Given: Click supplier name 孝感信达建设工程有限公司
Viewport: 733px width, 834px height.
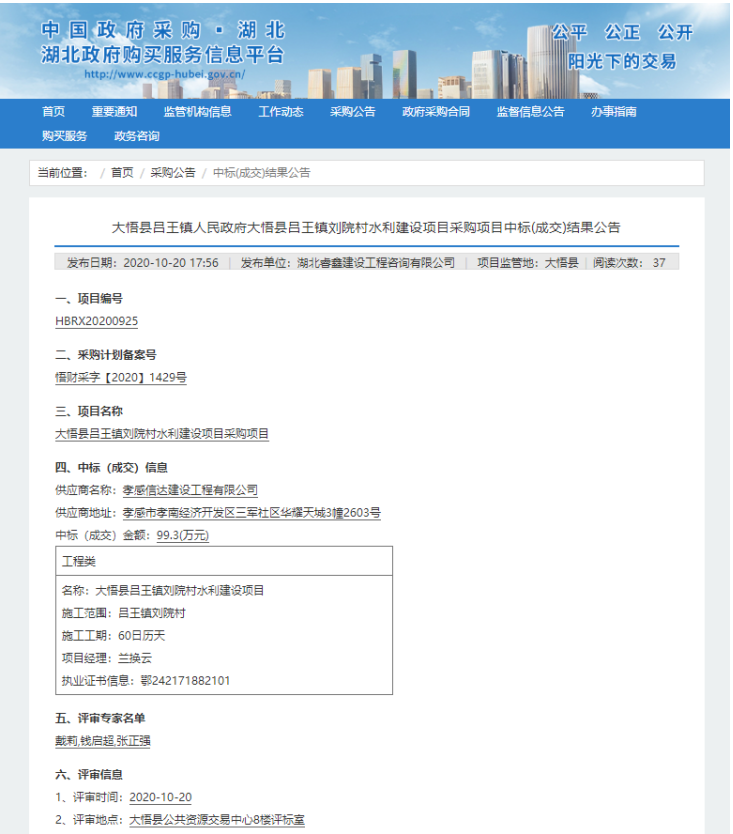Looking at the screenshot, I should [190, 490].
